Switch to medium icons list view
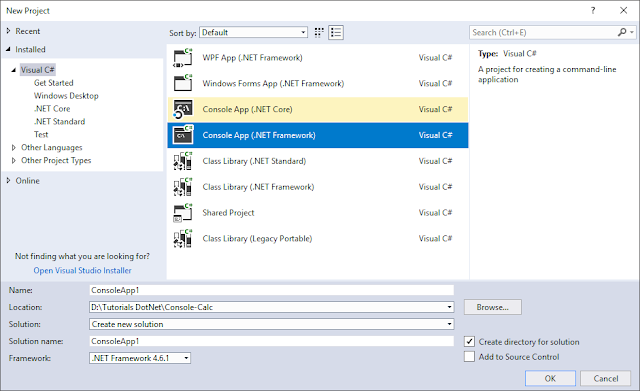The image size is (640, 391). [336, 32]
